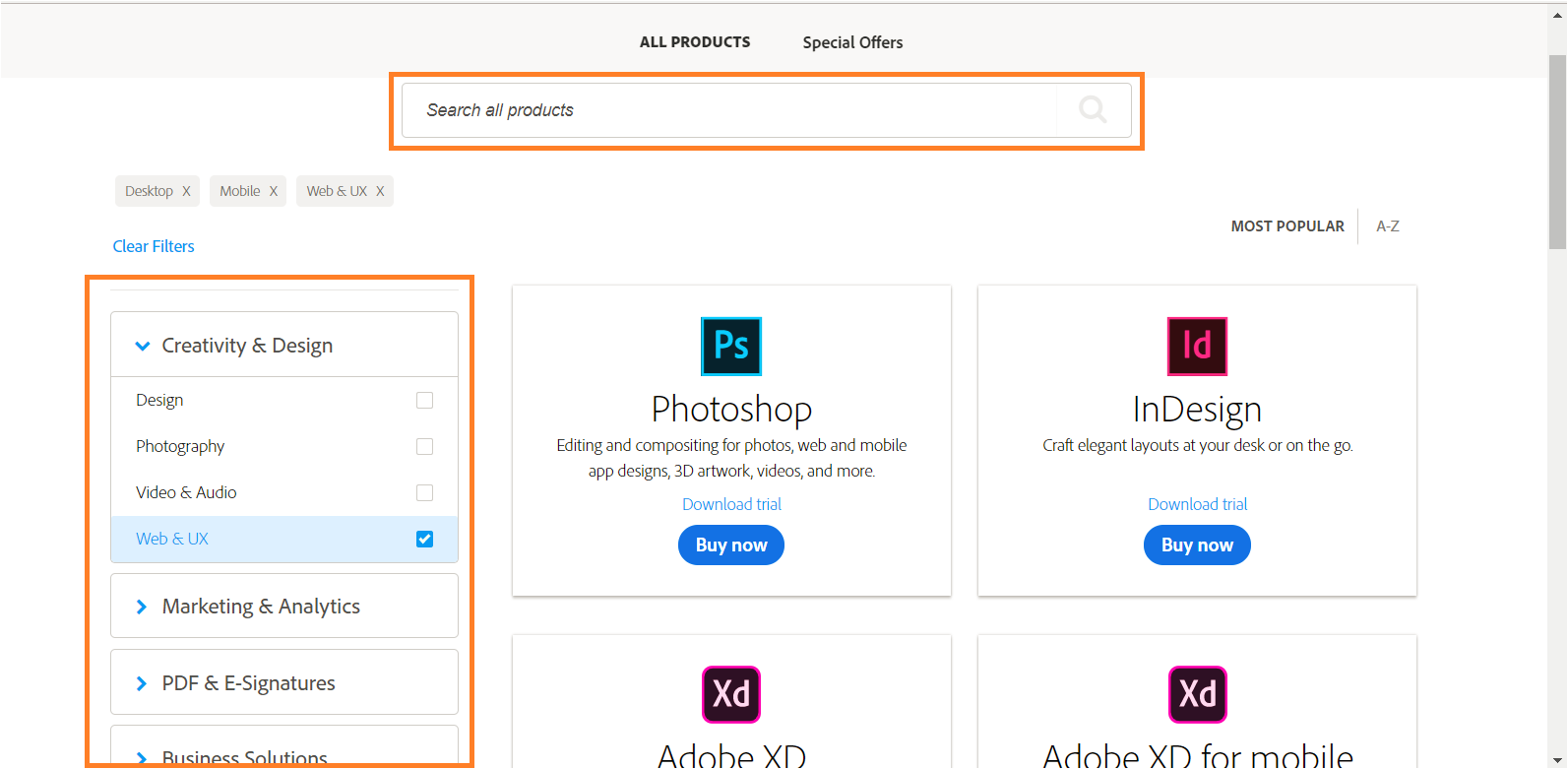
Task: Click the InDesign product title
Action: 1197,409
